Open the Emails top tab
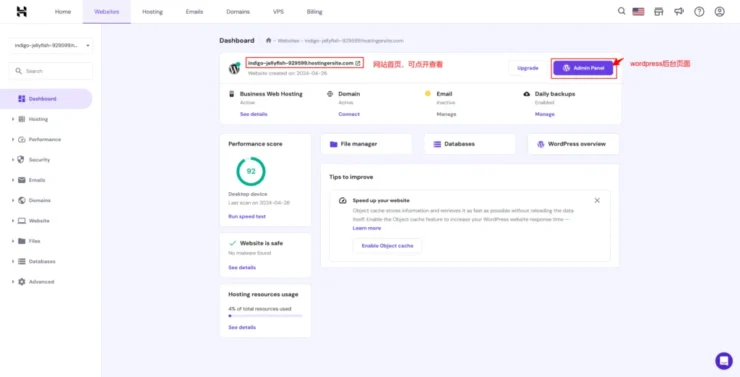The image size is (740, 377). coord(194,12)
